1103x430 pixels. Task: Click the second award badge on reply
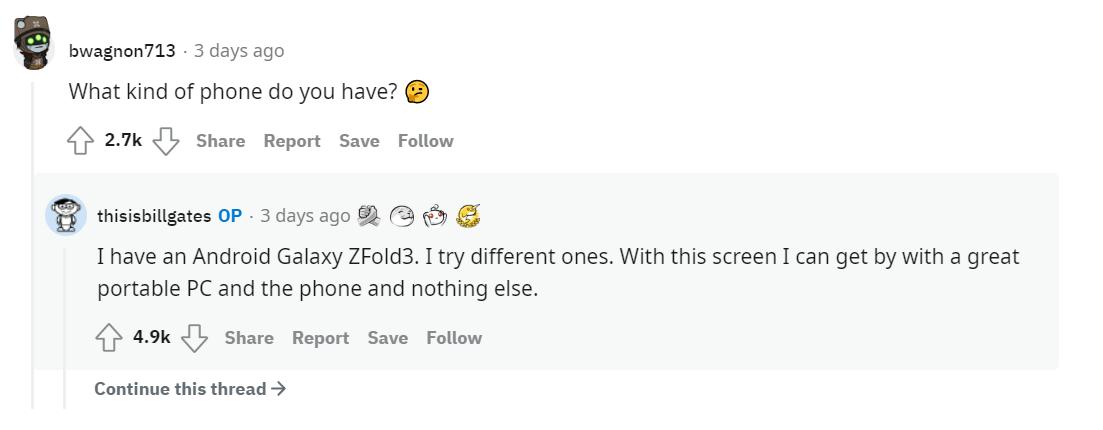click(402, 215)
